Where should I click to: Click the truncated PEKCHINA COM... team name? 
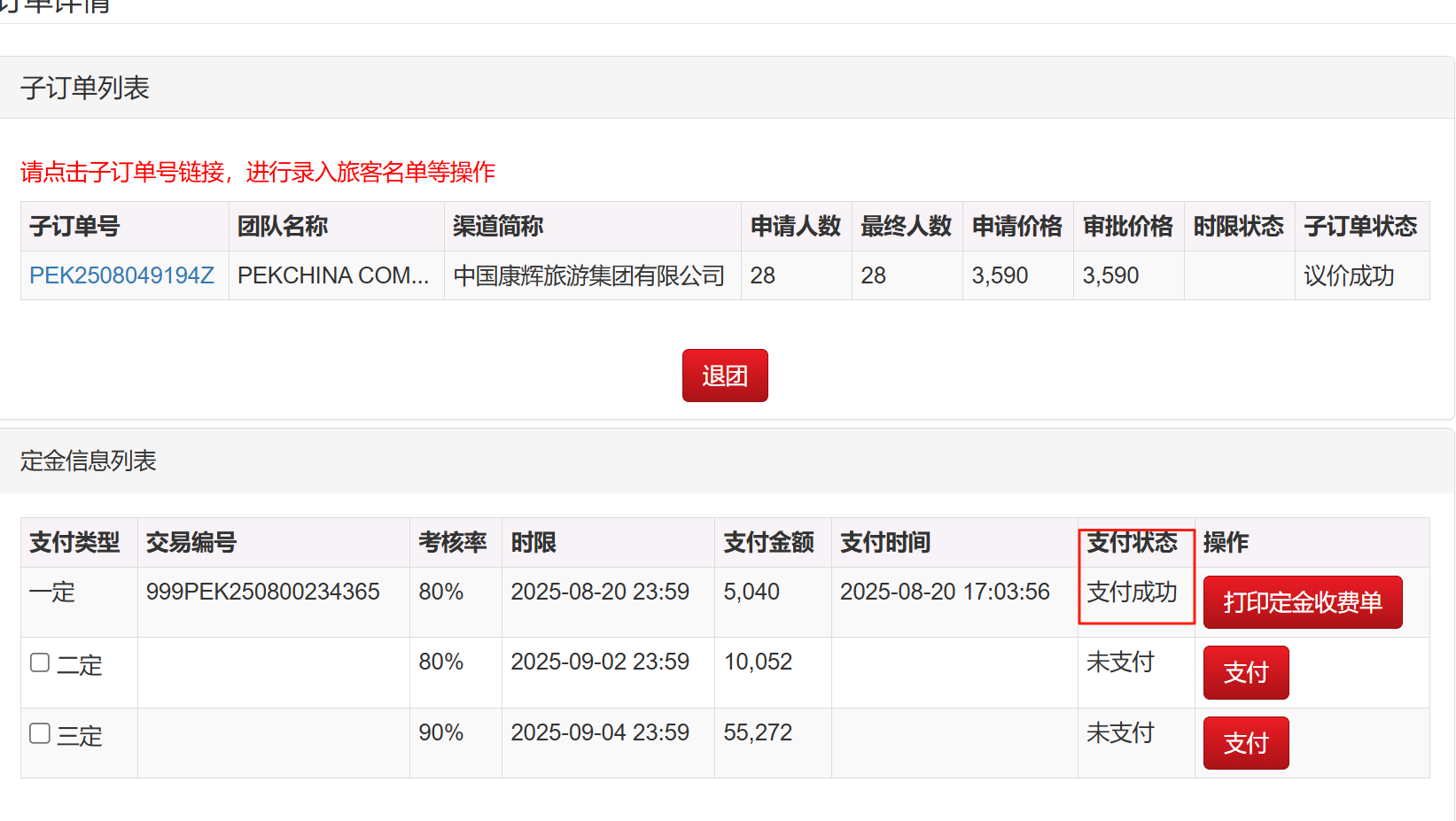click(333, 275)
